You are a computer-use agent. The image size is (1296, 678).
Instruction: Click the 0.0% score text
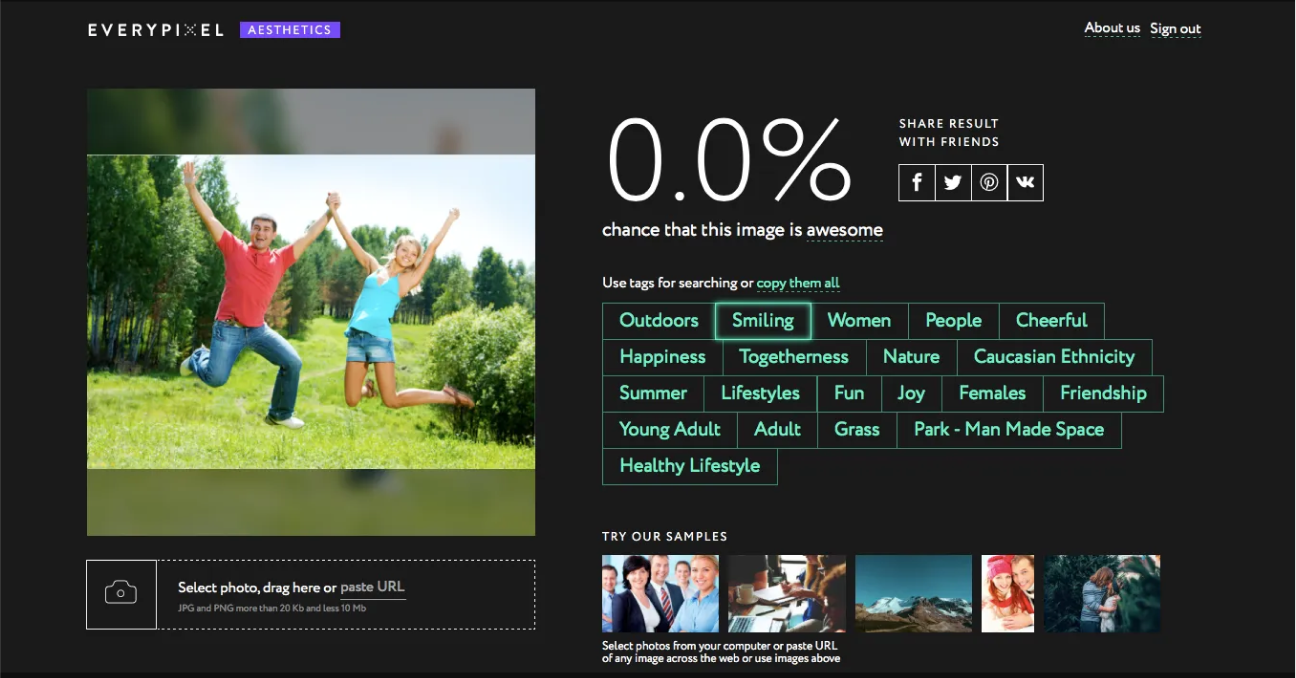point(728,160)
